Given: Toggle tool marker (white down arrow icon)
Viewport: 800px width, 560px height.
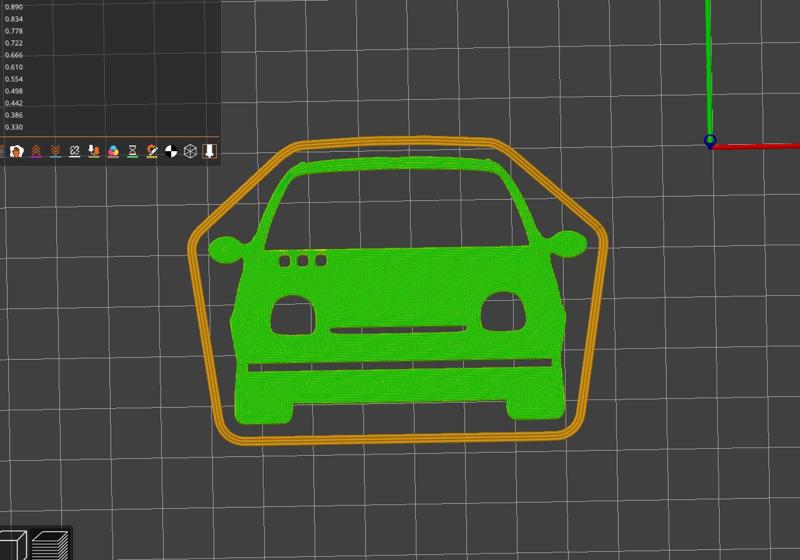Looking at the screenshot, I should (209, 151).
